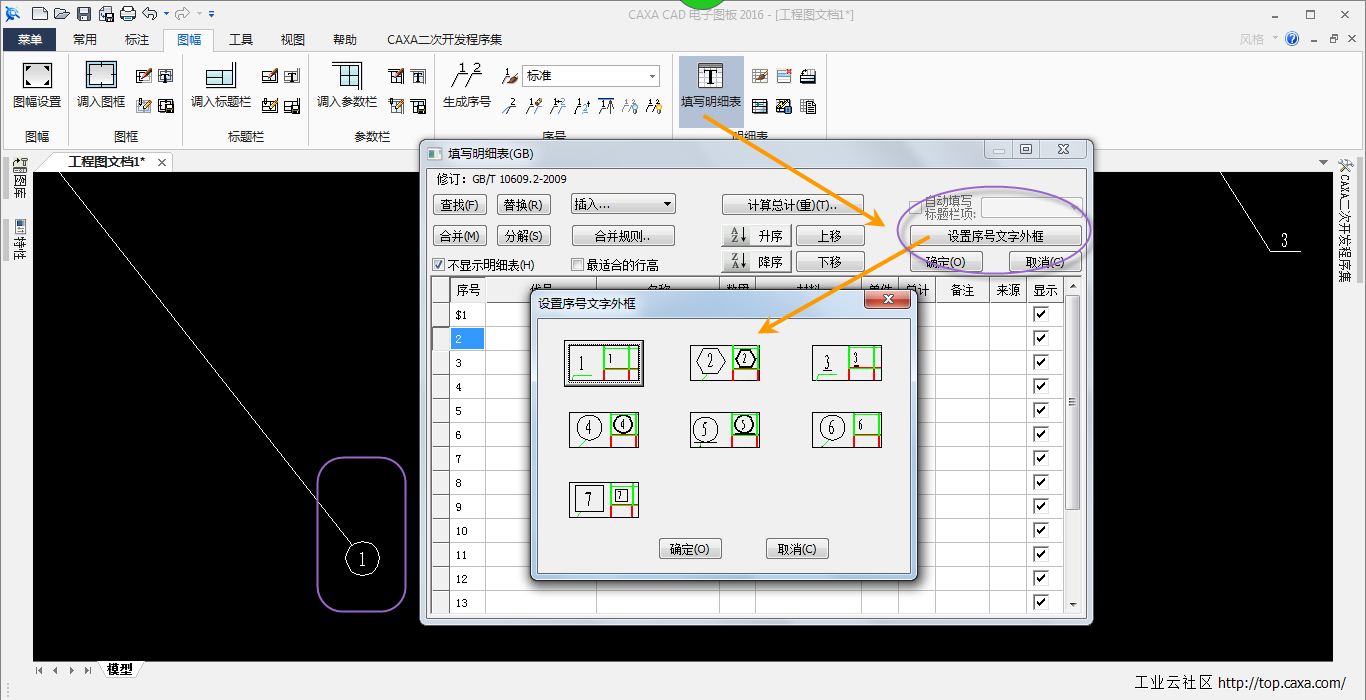
Task: Click the 调入图框 icon
Action: (101, 76)
